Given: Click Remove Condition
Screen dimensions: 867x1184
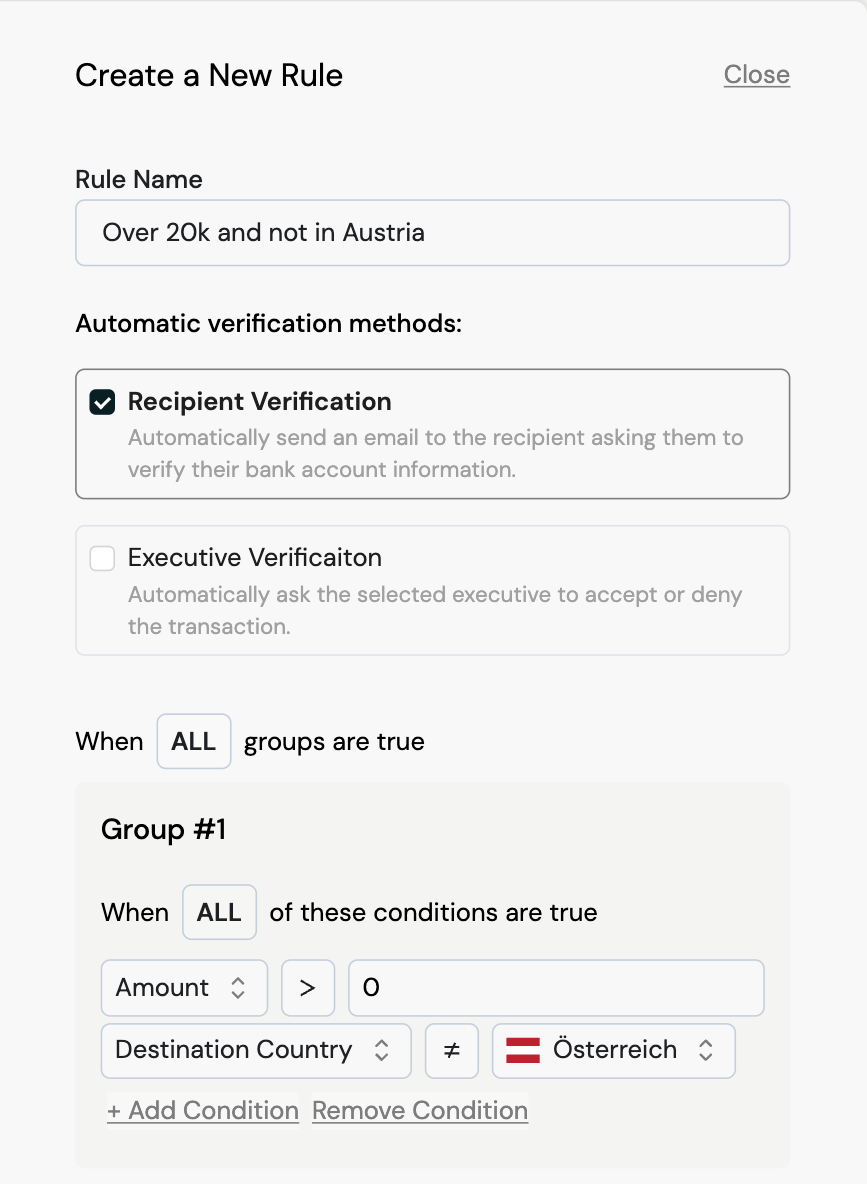Looking at the screenshot, I should [419, 1110].
